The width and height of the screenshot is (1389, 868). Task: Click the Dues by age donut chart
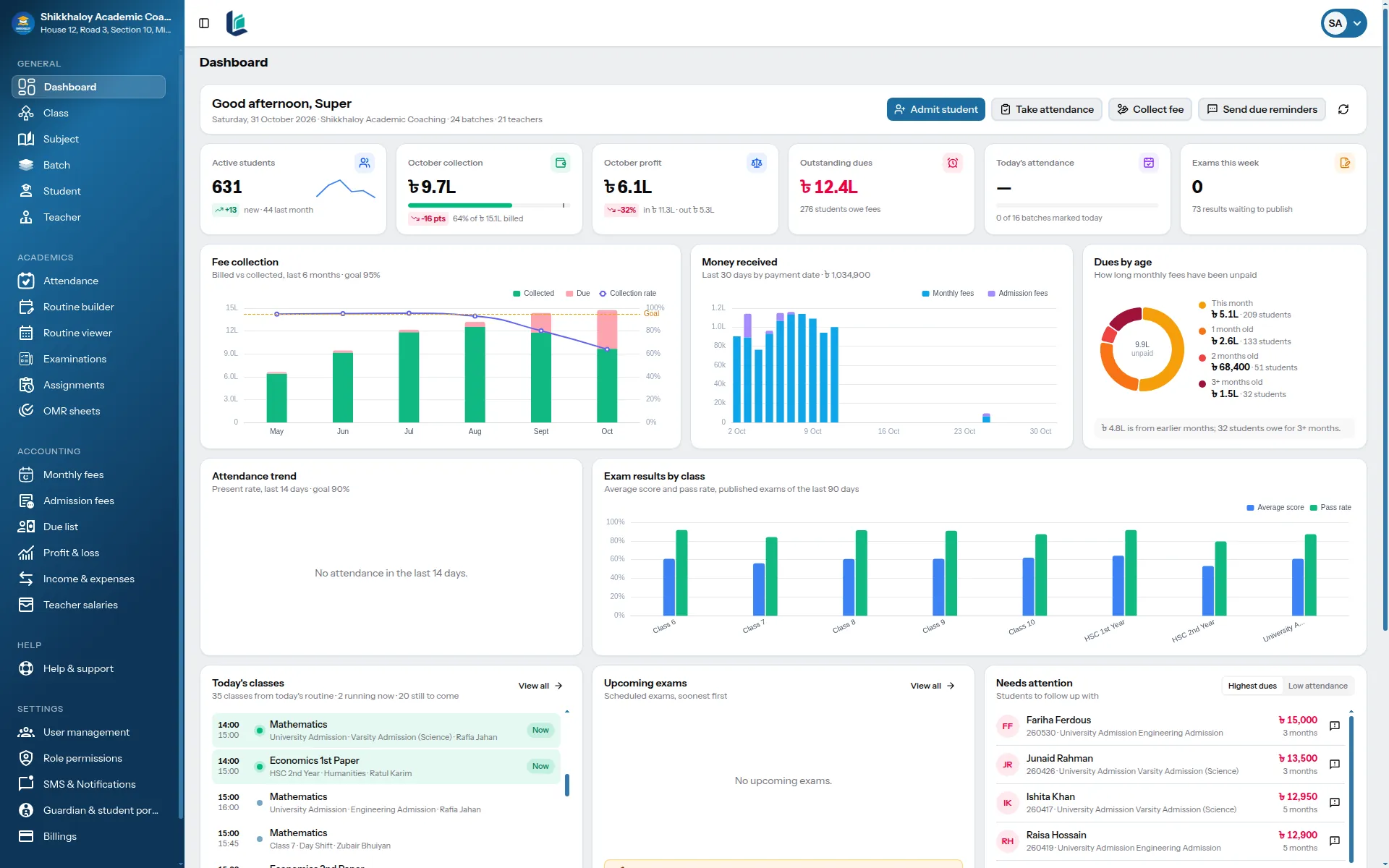click(x=1142, y=349)
